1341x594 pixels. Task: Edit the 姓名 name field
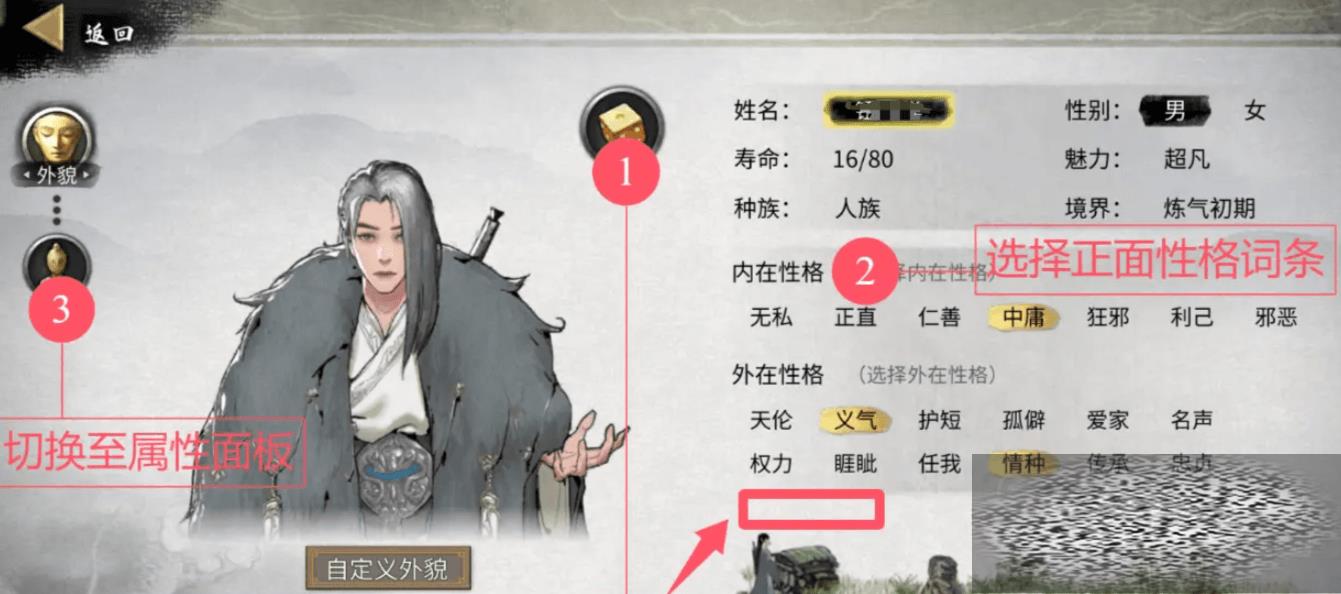[888, 110]
